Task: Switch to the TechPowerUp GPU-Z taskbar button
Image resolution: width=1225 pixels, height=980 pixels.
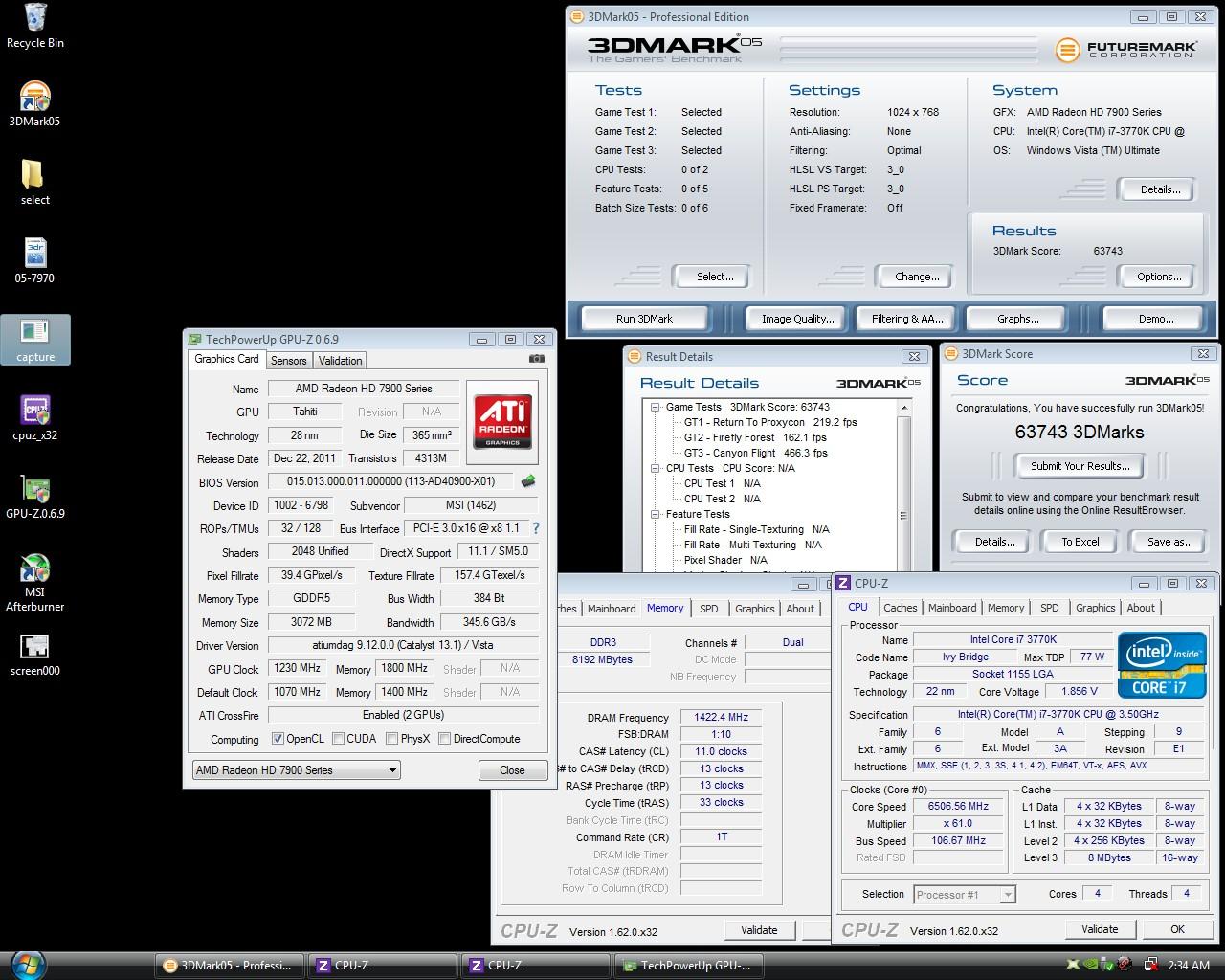Action: [x=690, y=965]
